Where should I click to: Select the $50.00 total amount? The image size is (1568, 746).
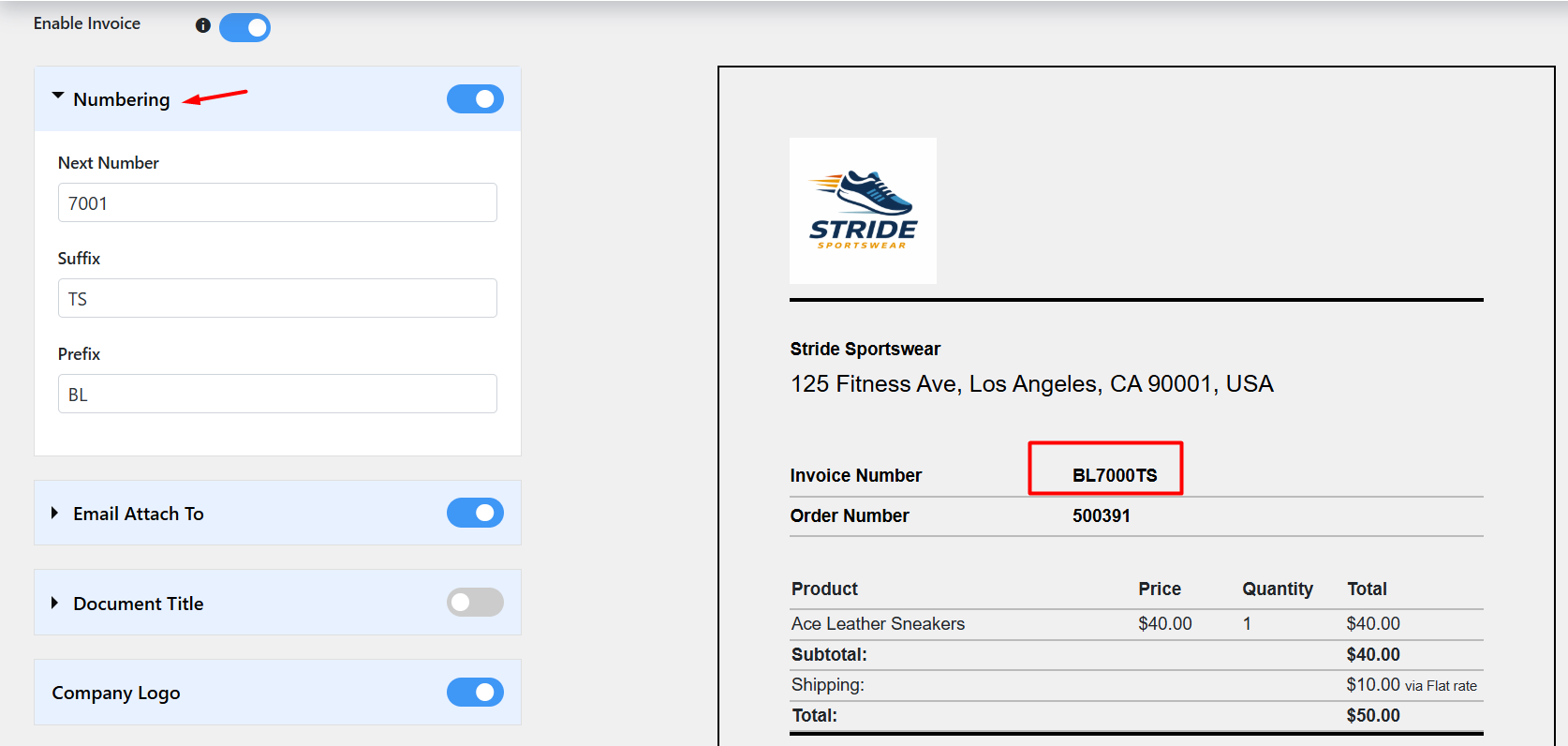pyautogui.click(x=1373, y=715)
